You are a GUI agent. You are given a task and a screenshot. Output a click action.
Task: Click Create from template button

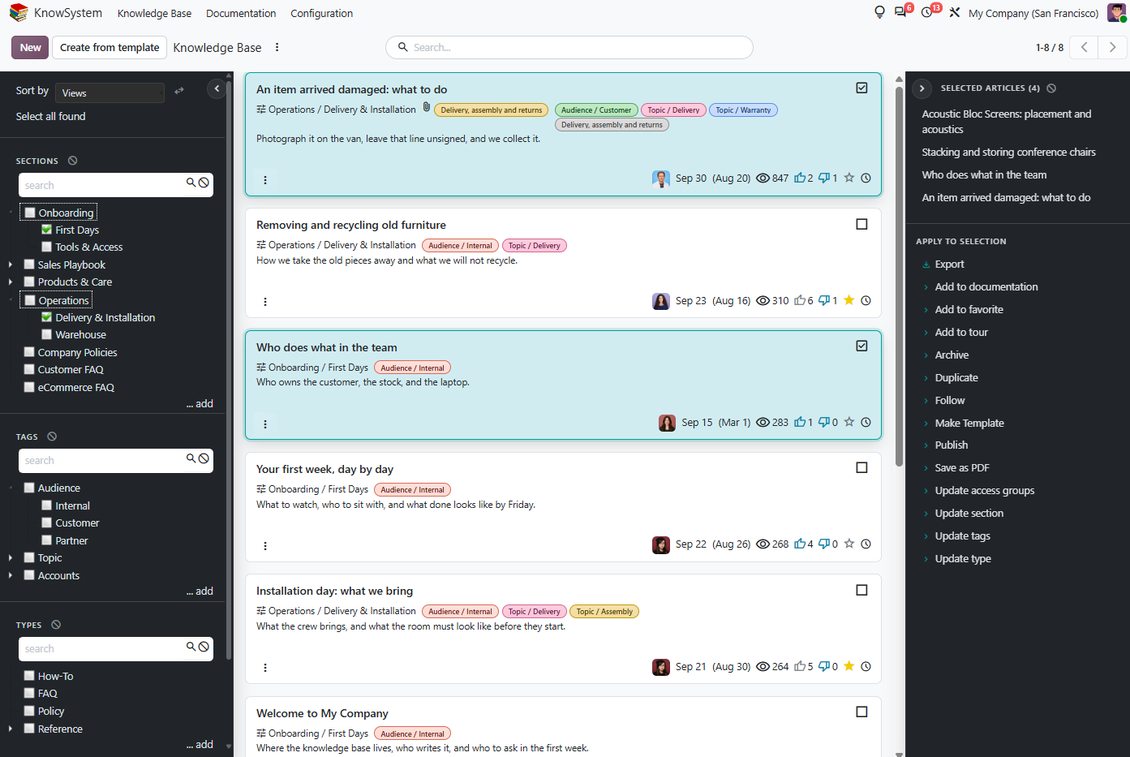[x=110, y=48]
